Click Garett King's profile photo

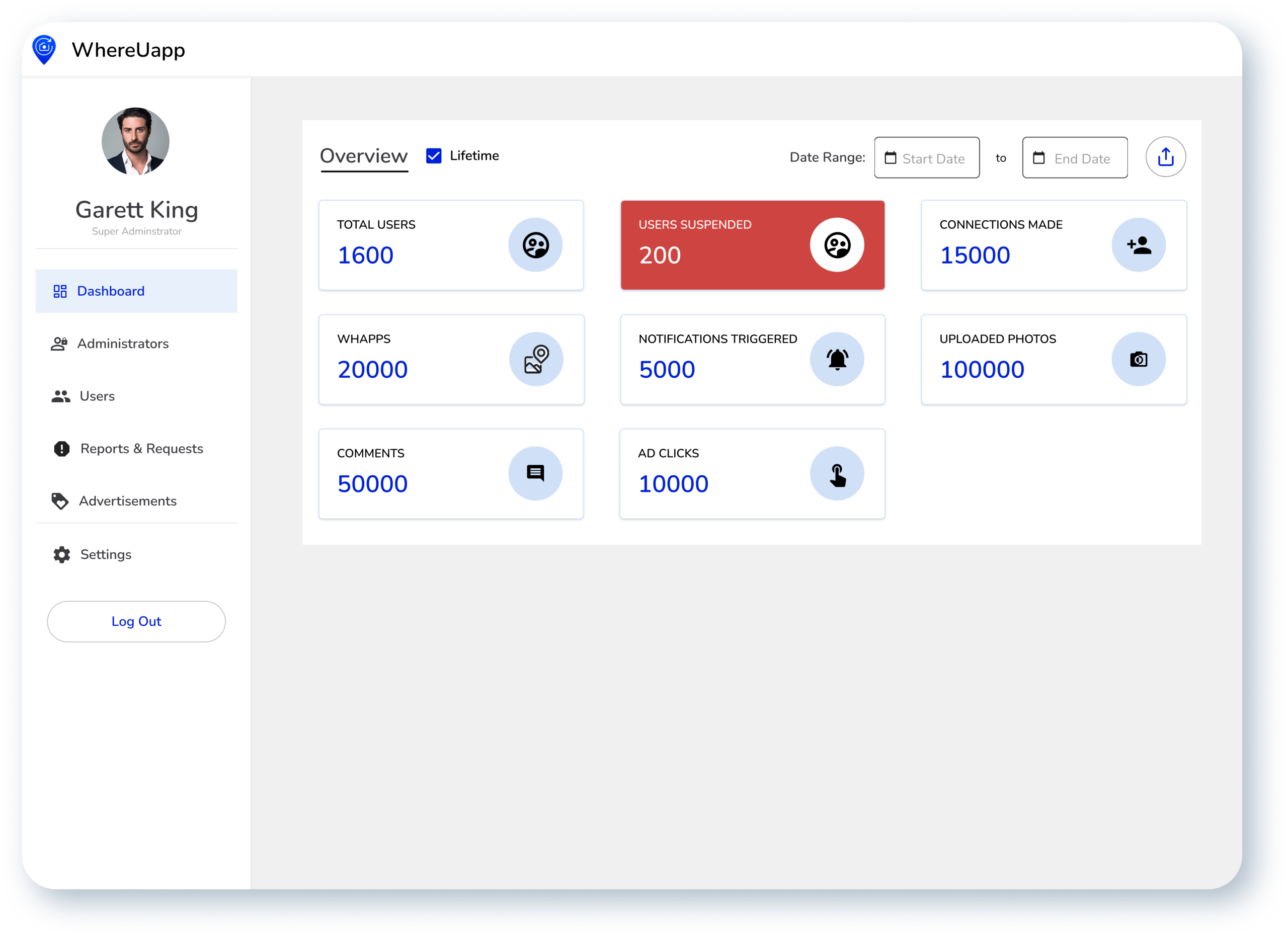pyautogui.click(x=135, y=141)
